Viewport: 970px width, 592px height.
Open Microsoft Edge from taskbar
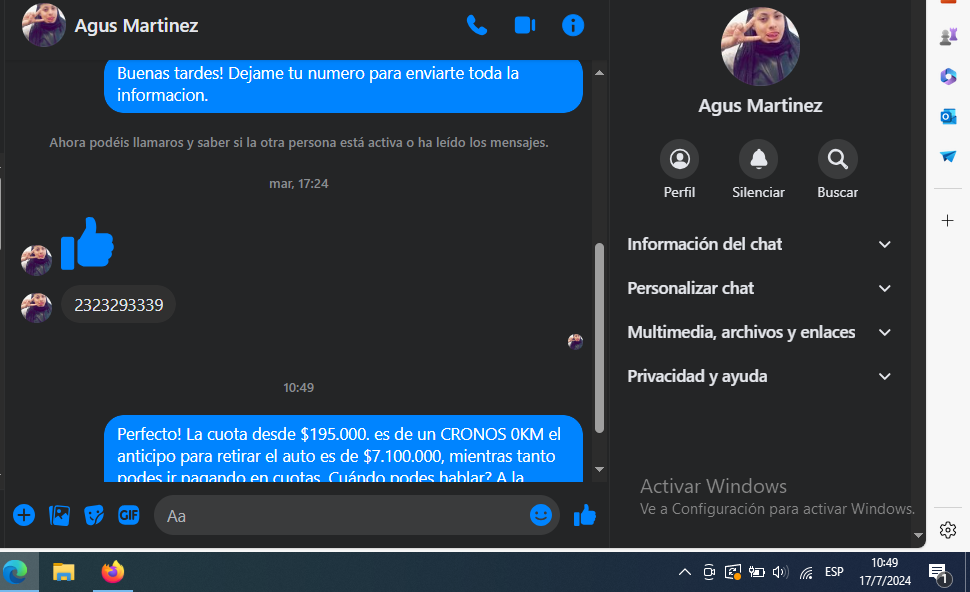[15, 572]
